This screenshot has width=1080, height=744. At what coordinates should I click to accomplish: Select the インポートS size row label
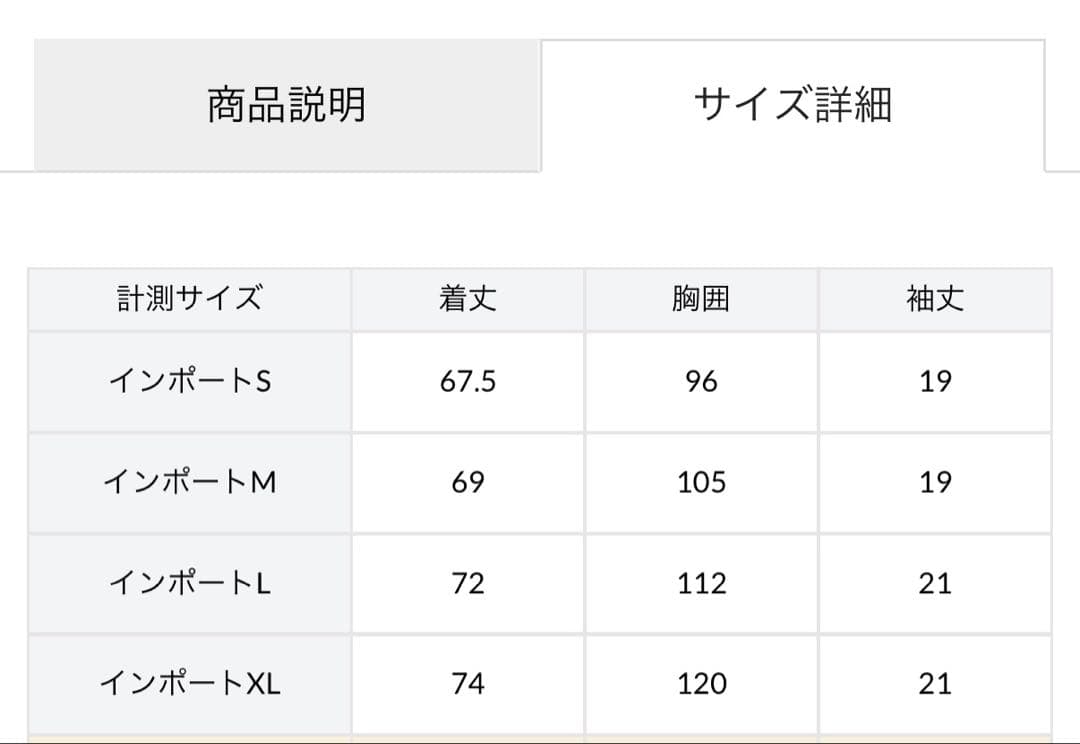point(190,381)
